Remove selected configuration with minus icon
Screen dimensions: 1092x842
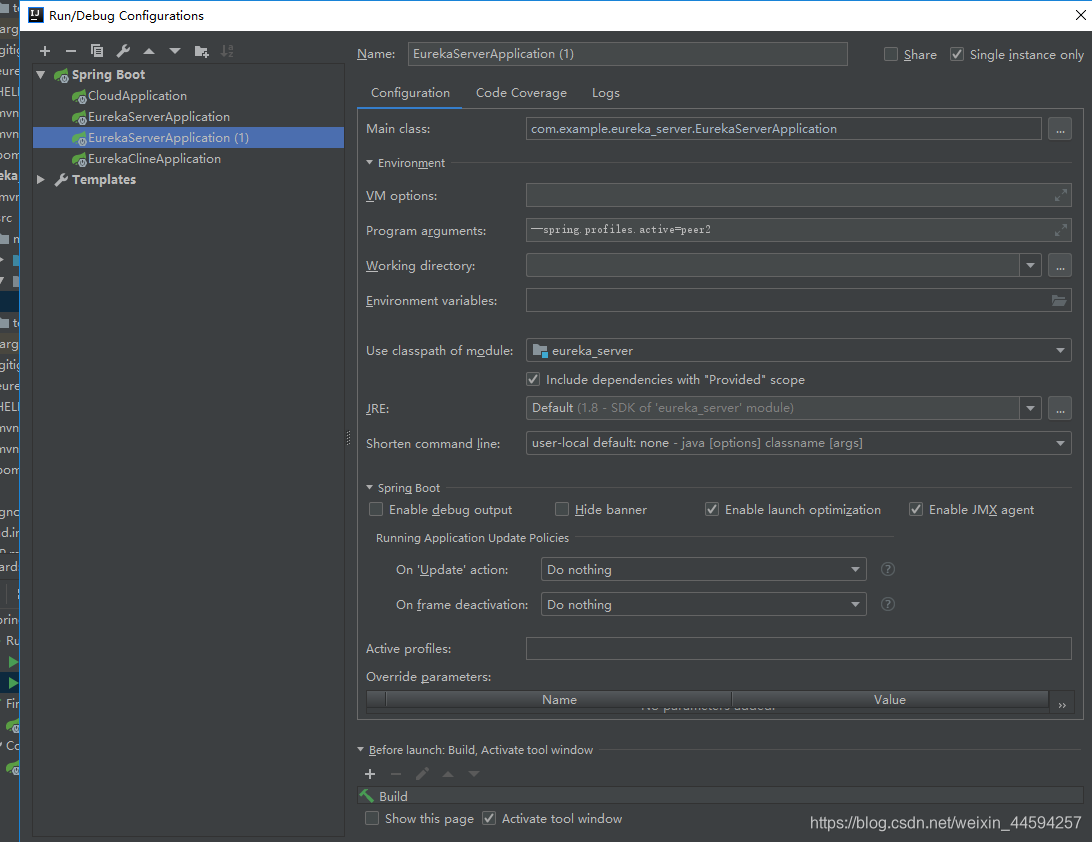pyautogui.click(x=71, y=51)
